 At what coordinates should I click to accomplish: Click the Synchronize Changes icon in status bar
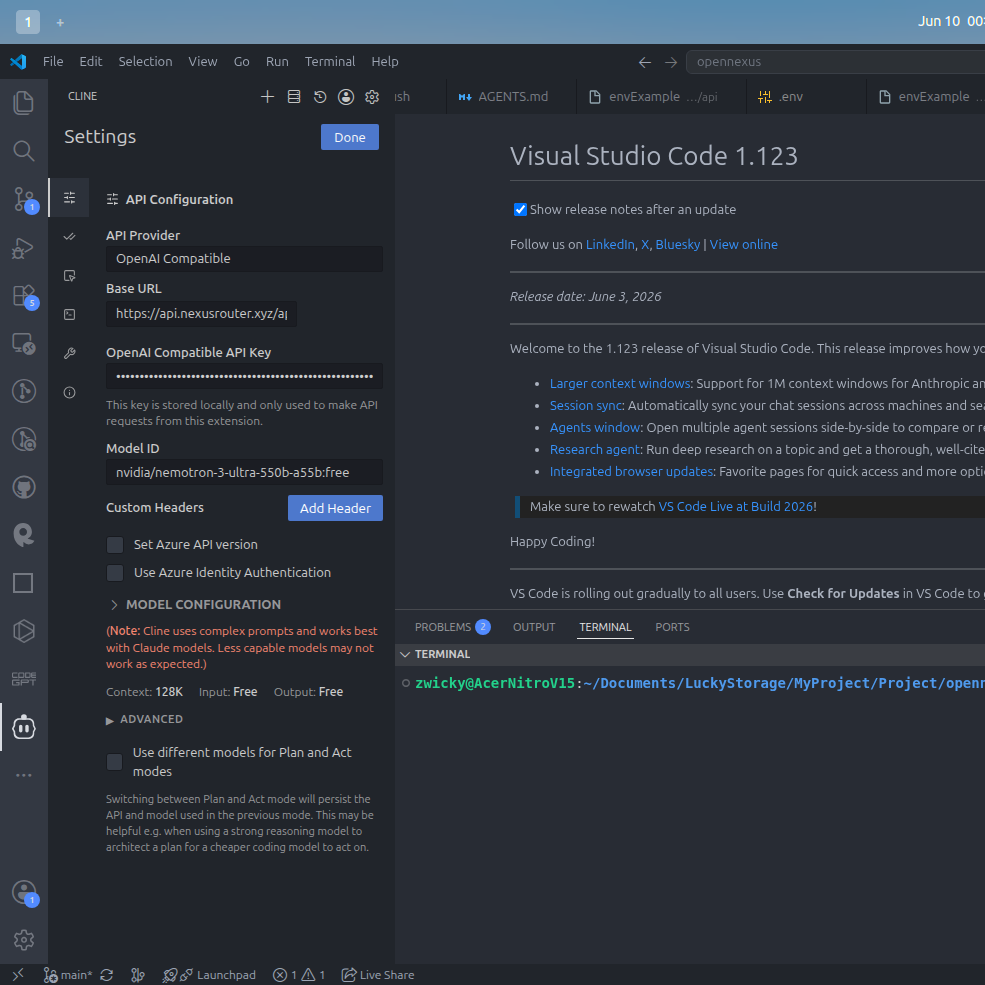[x=107, y=975]
